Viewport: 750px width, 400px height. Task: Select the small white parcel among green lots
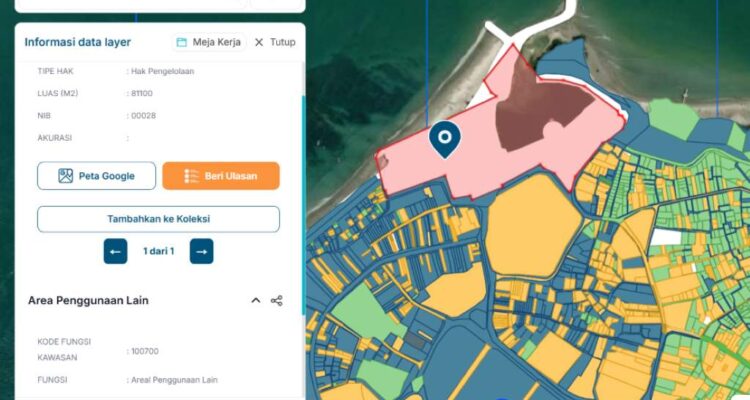[x=665, y=237]
